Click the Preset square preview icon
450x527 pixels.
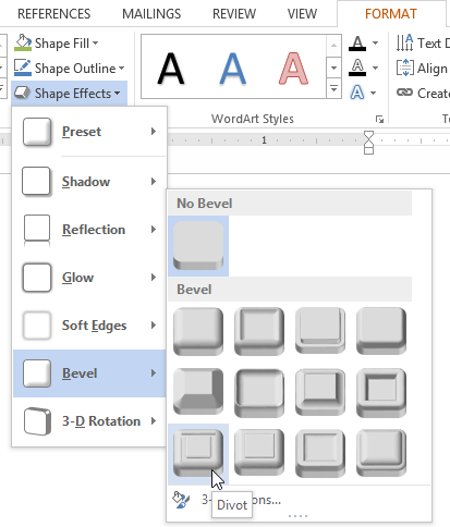[37, 131]
